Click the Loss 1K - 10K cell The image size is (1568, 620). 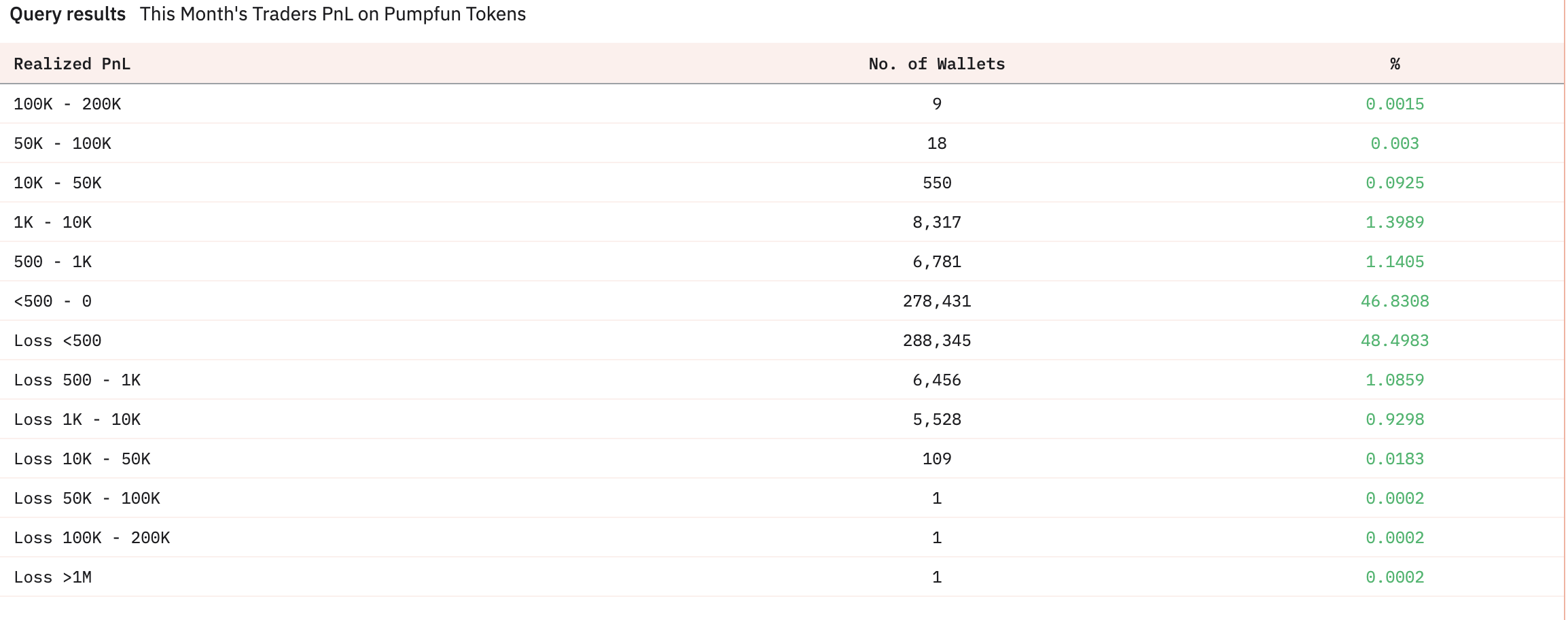77,419
